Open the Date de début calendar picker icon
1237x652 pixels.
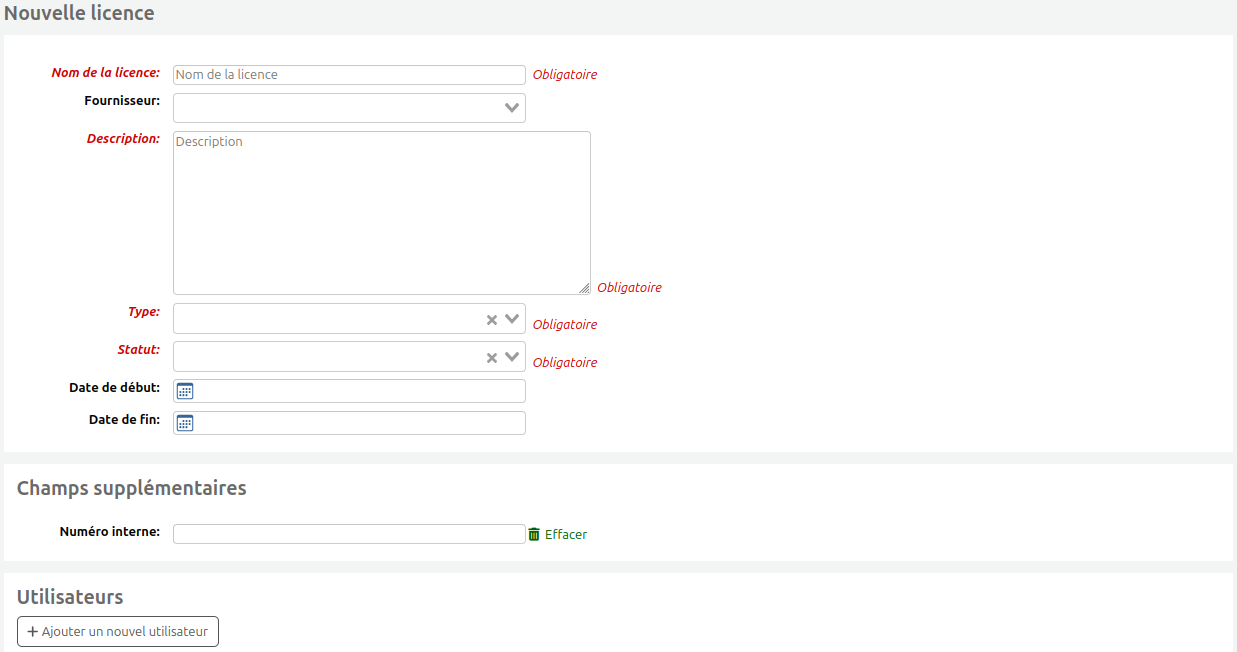point(184,391)
